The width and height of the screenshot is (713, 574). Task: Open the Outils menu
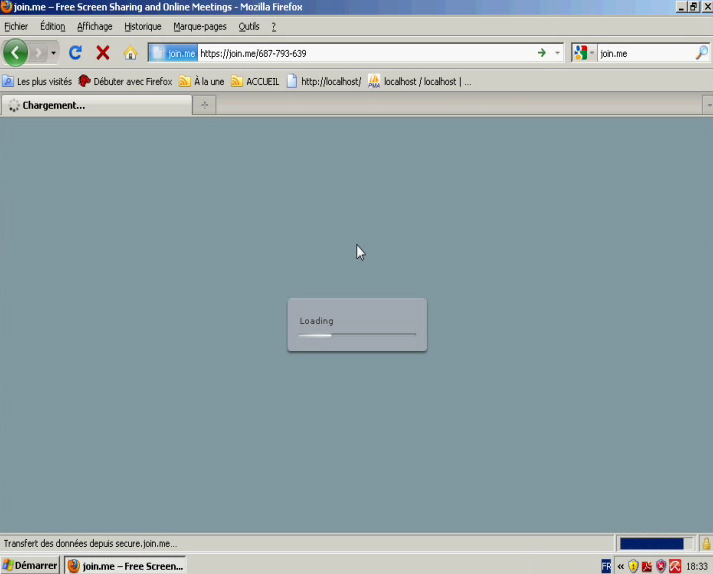(249, 26)
